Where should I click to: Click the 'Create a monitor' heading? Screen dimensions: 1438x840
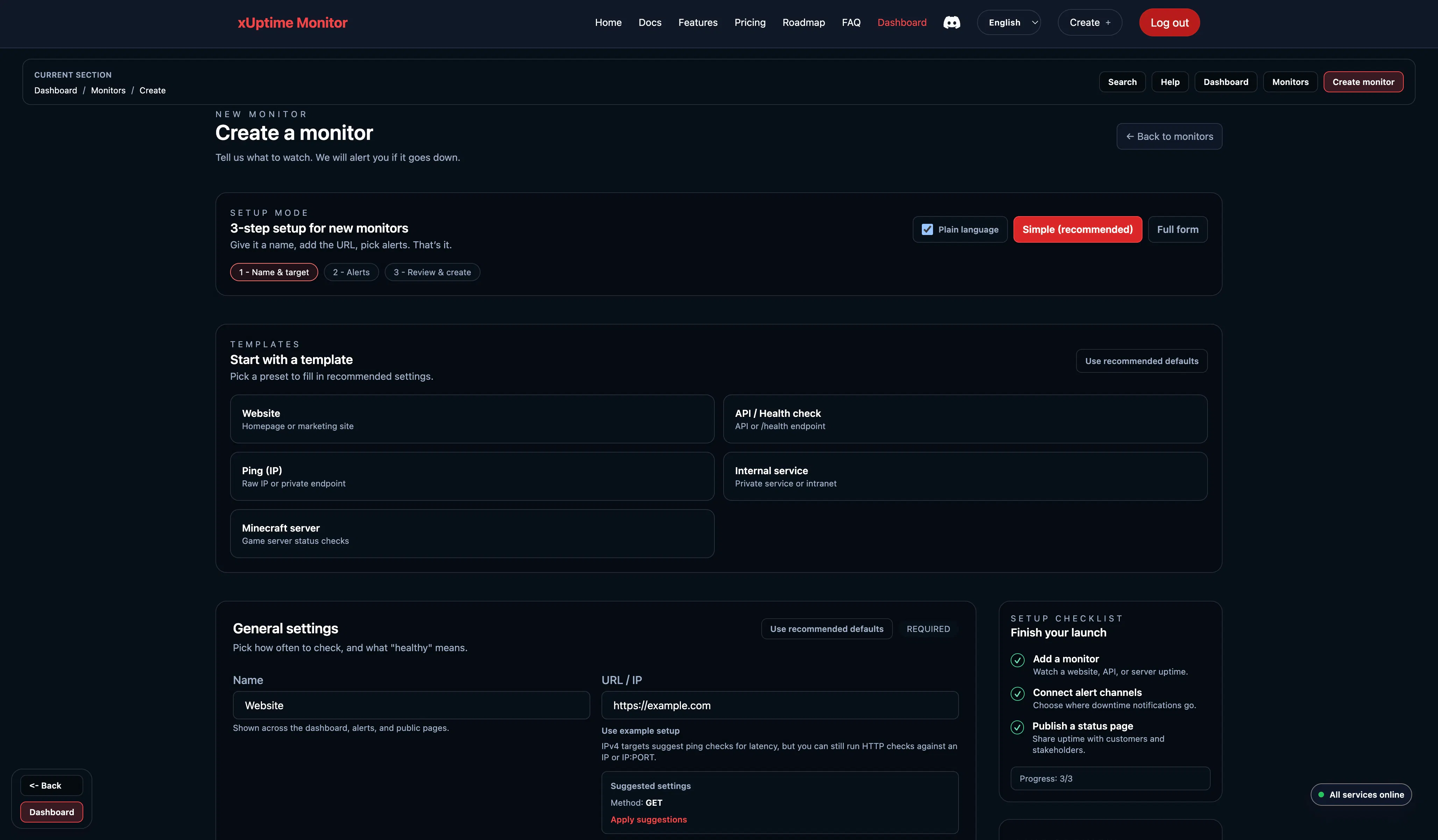[294, 133]
